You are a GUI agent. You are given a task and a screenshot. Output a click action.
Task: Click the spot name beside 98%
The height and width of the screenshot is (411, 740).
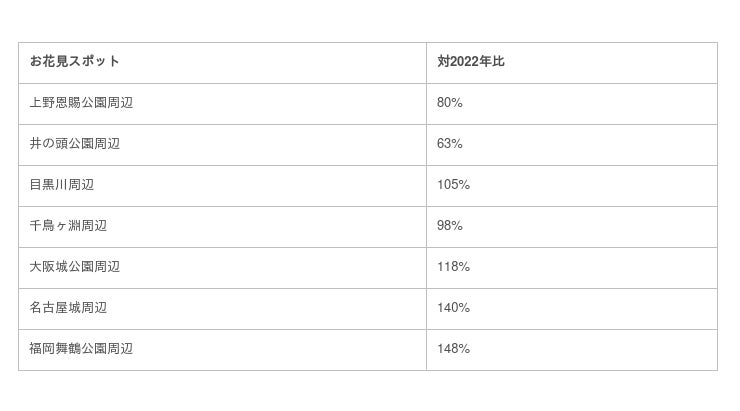click(x=68, y=226)
